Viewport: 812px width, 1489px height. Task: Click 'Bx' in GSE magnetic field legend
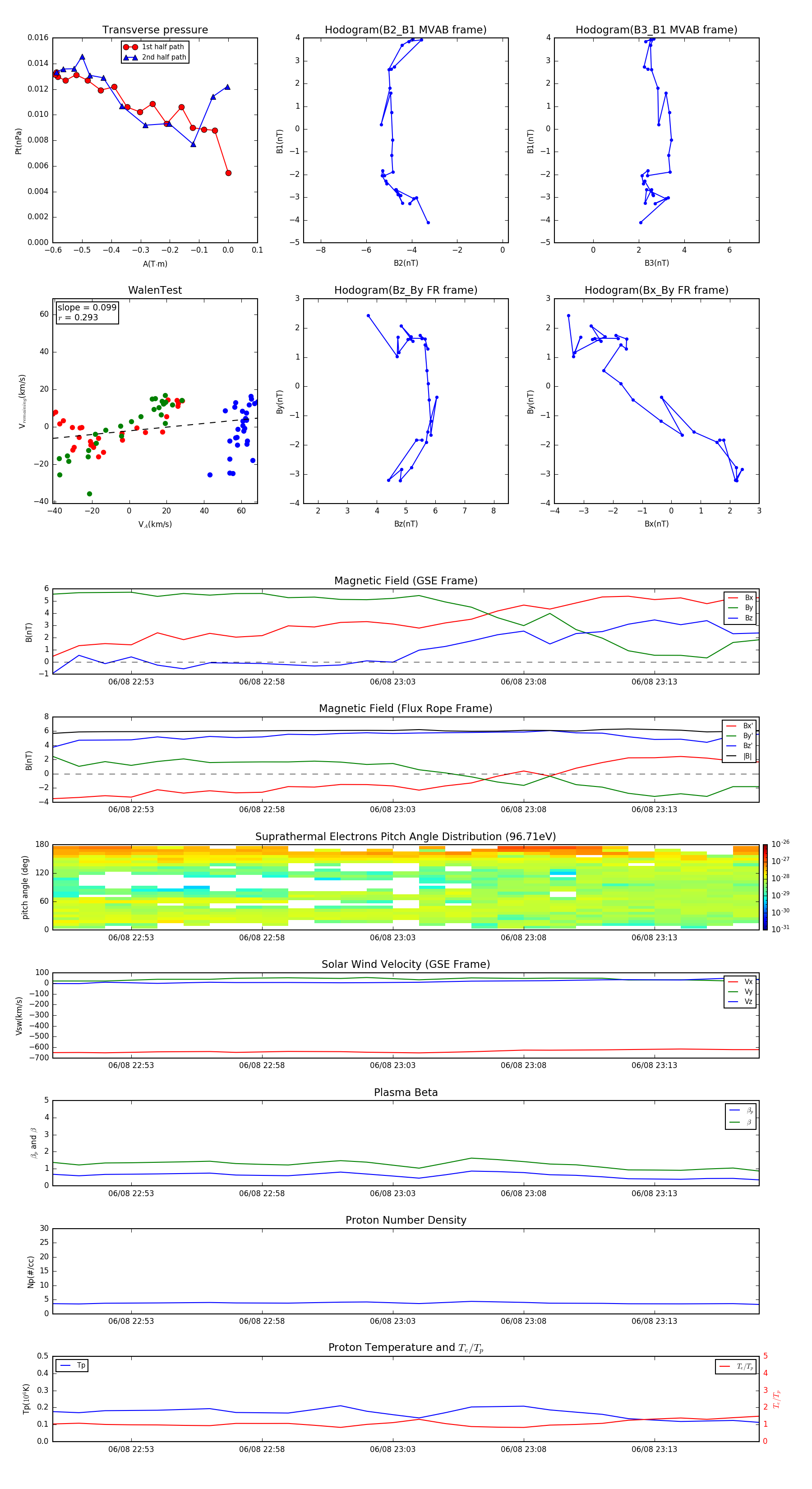tap(748, 598)
